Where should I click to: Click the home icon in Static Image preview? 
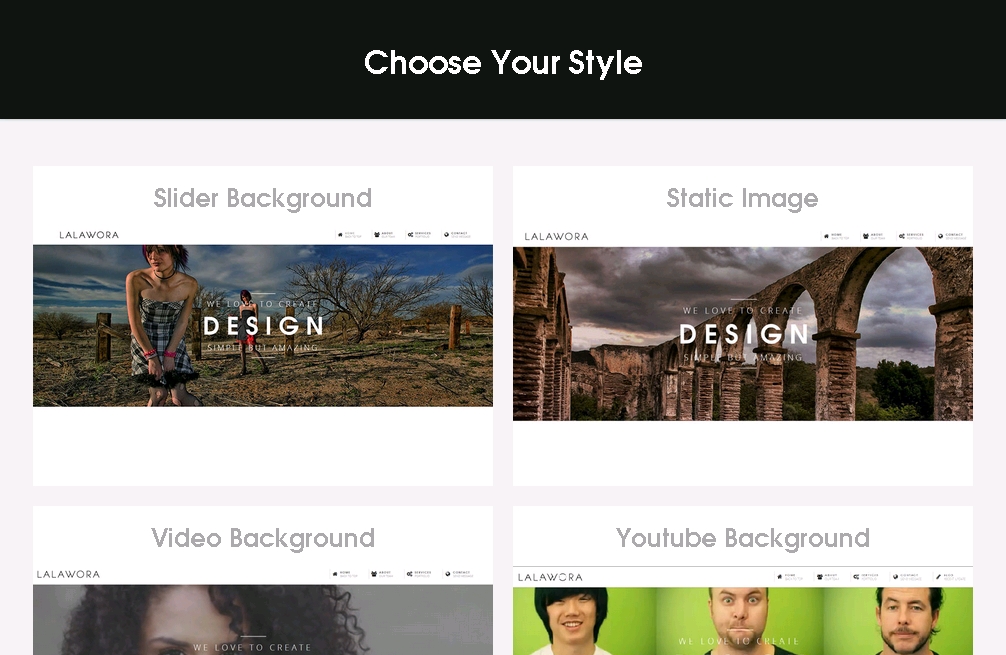coord(826,237)
